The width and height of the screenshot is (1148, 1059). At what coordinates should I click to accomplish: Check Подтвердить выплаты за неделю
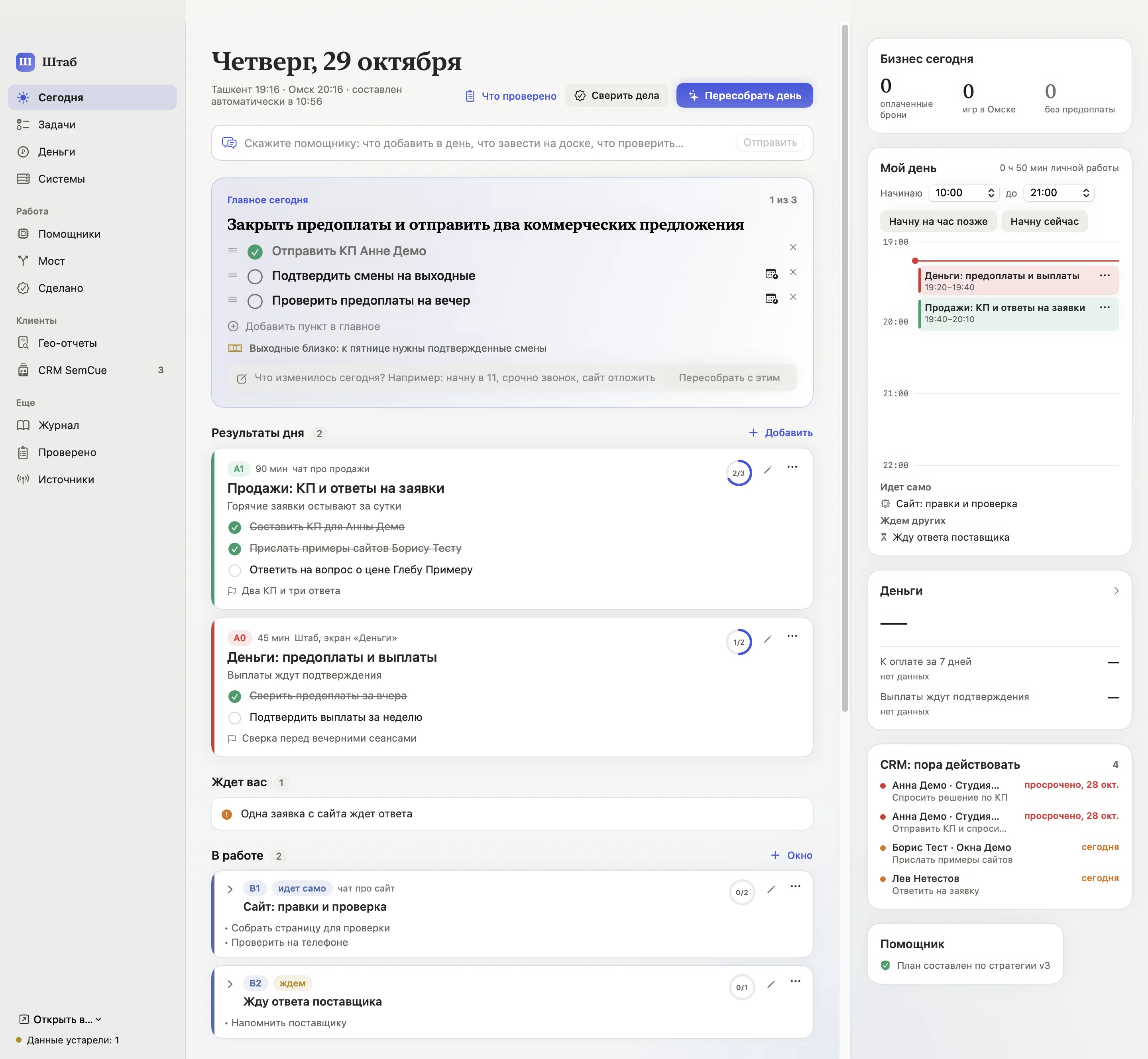[x=234, y=717]
